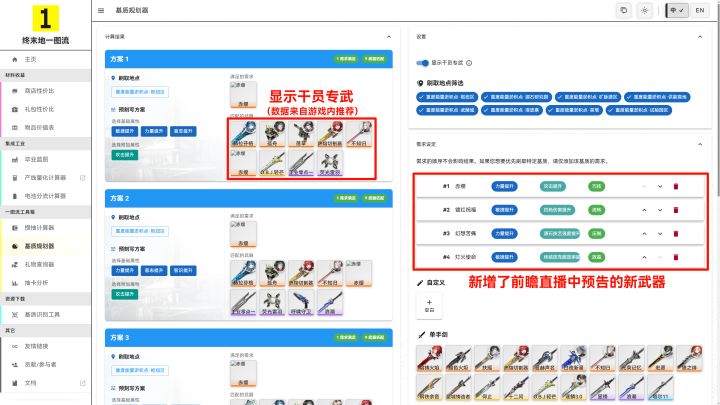
Task: Click location chip under 方案 1 刷取地点
Action: (140, 92)
